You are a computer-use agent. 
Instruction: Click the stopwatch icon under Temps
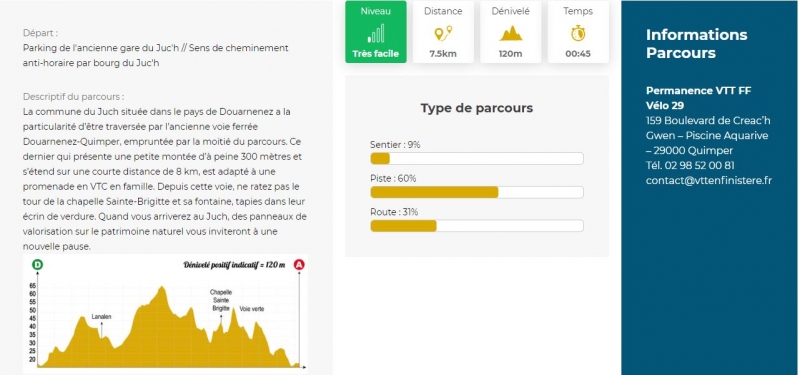578,34
